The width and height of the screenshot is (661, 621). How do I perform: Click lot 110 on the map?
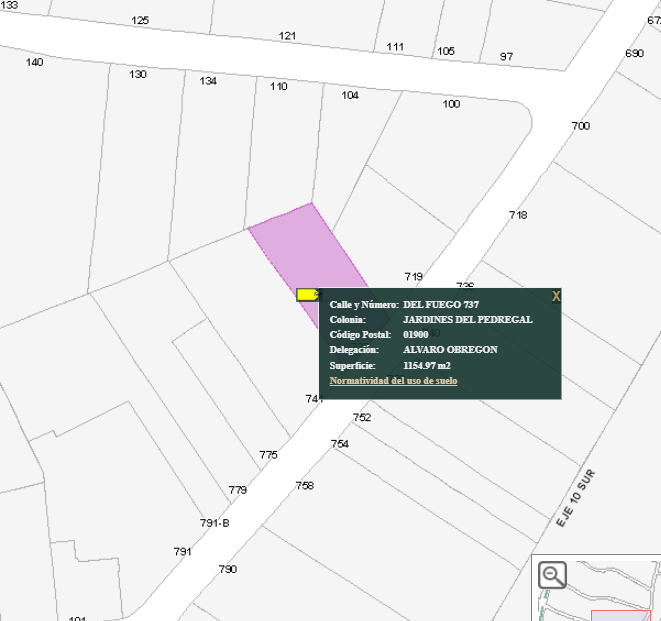click(278, 86)
